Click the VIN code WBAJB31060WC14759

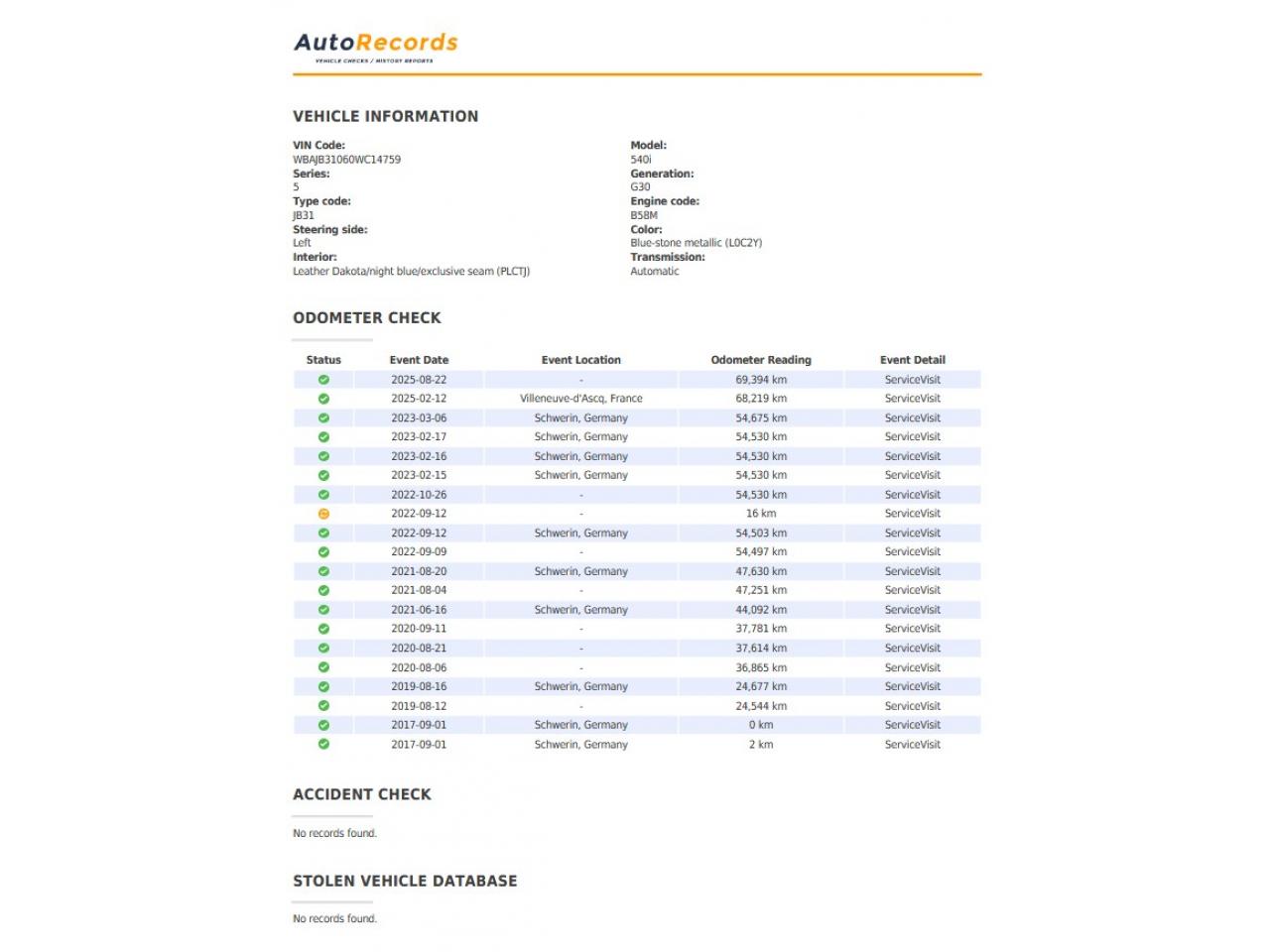coord(346,160)
